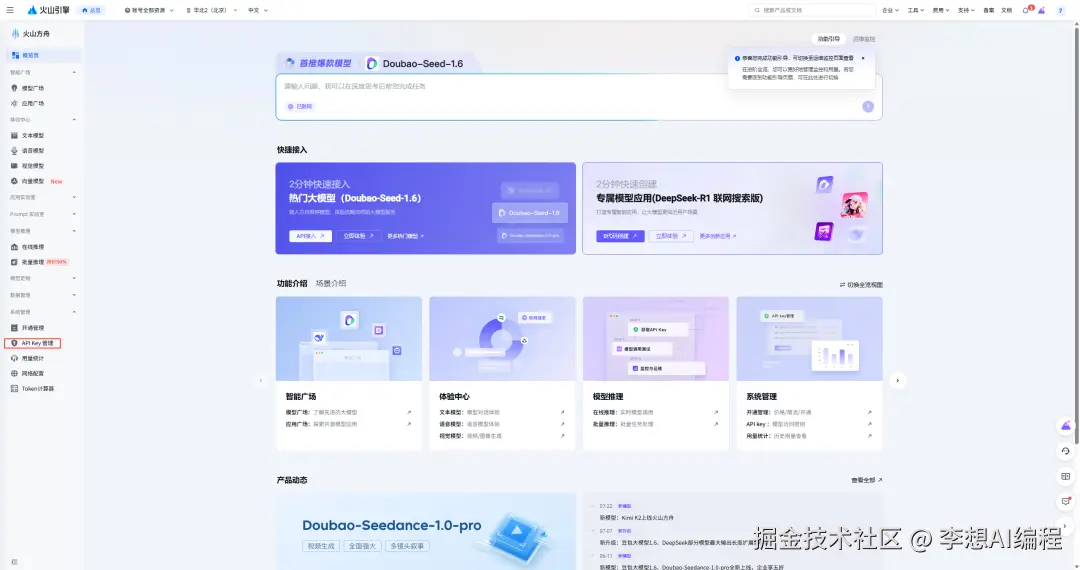
Task: Switch to 运维监控 view
Action: (x=864, y=39)
